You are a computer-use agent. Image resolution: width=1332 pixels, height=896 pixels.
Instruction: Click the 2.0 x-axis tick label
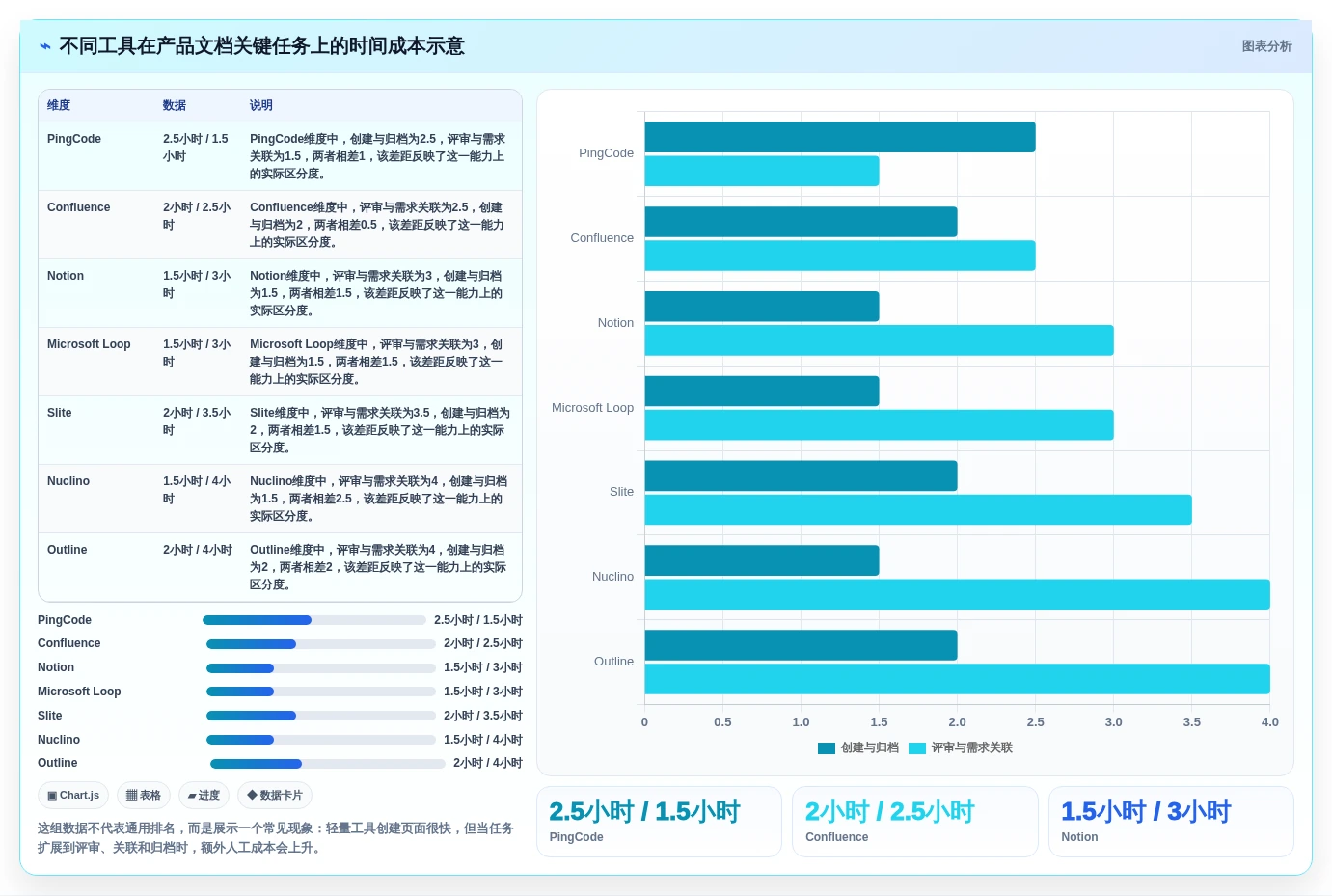957,722
